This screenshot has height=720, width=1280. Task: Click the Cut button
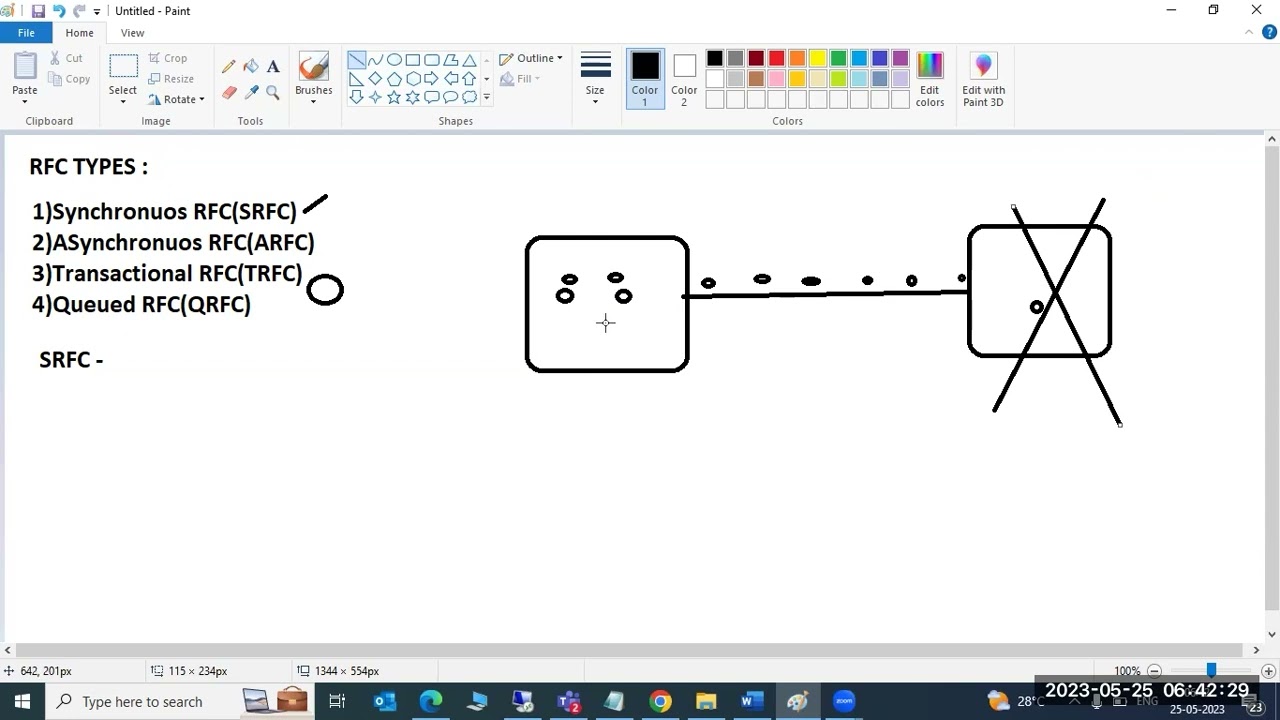click(x=67, y=58)
